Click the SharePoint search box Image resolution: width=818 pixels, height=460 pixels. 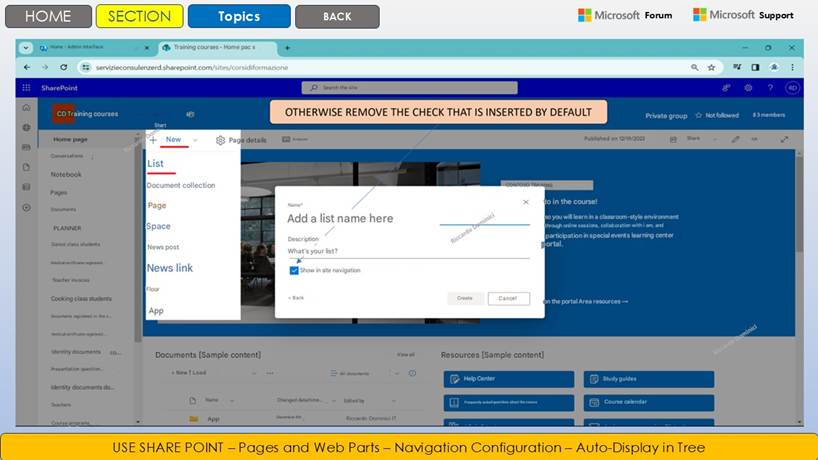[410, 88]
